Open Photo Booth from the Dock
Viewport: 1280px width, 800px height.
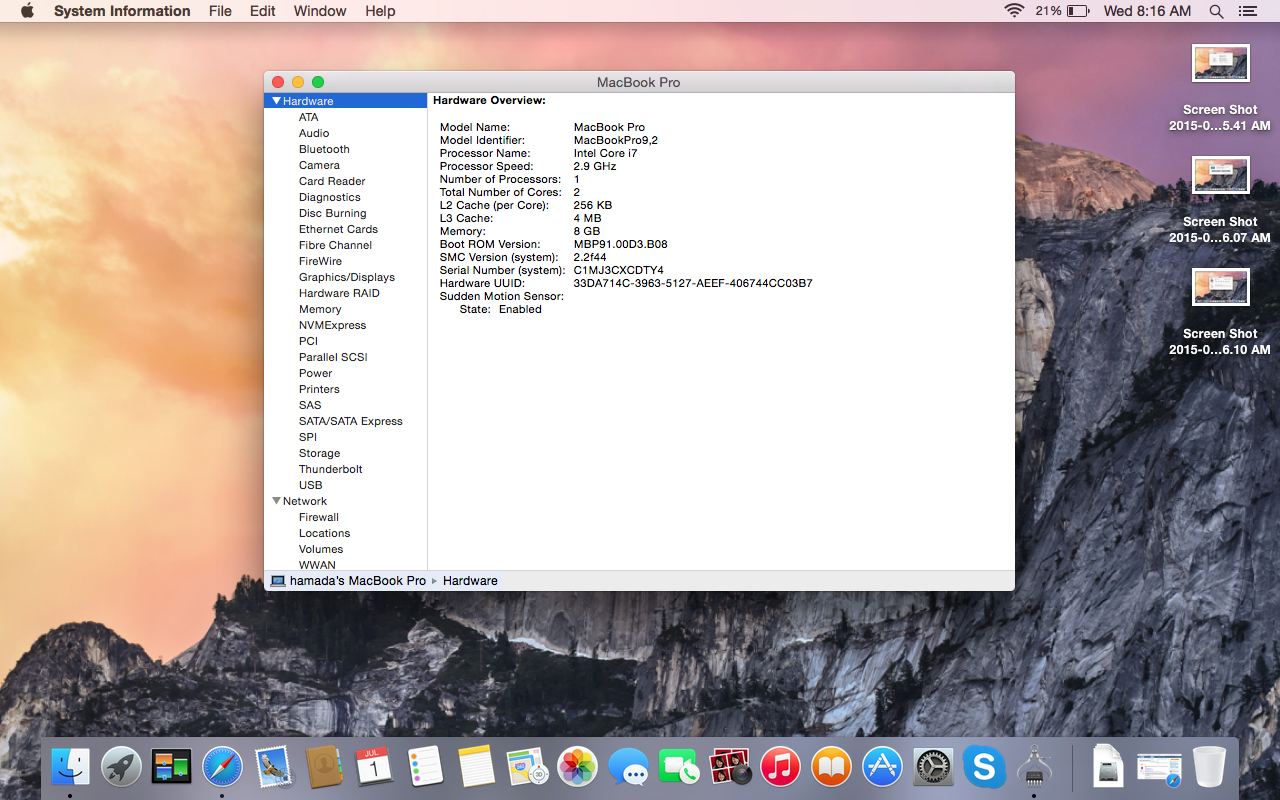coord(730,767)
